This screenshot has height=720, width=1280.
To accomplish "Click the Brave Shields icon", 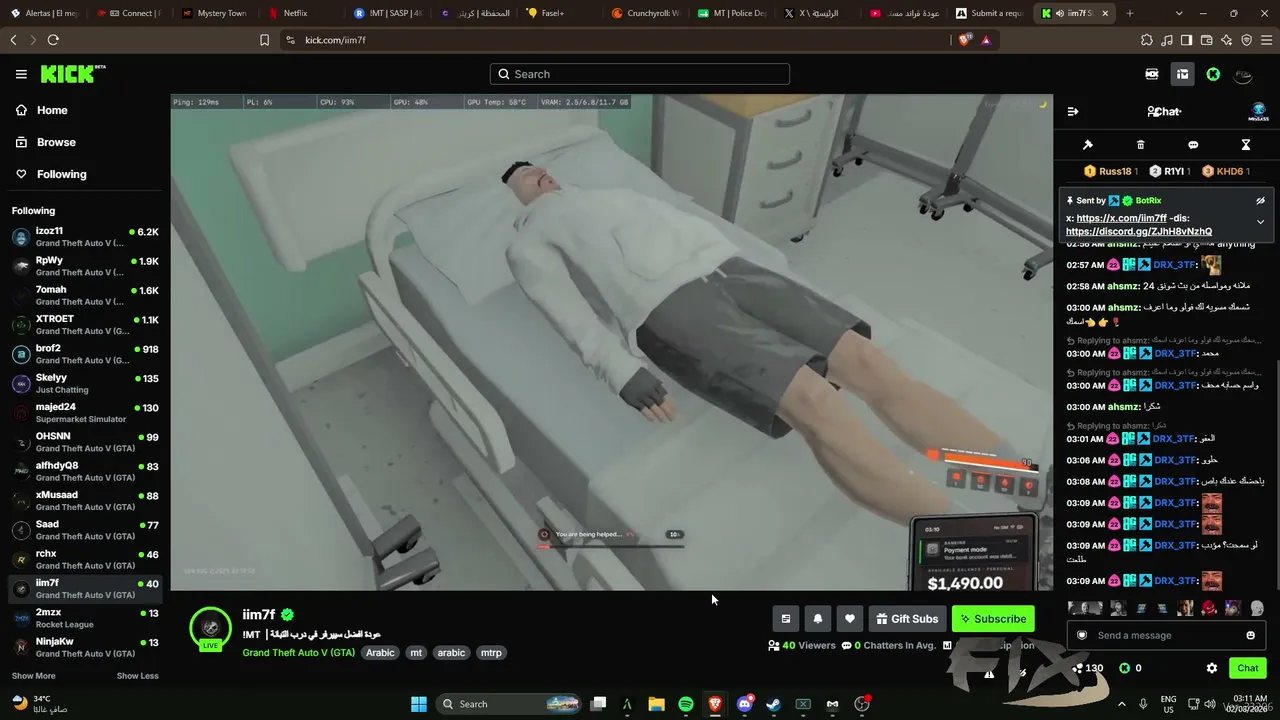I will coord(964,40).
